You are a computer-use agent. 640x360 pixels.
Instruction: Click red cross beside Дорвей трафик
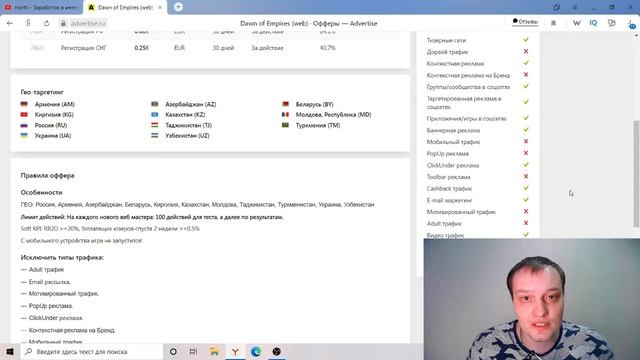coord(526,51)
